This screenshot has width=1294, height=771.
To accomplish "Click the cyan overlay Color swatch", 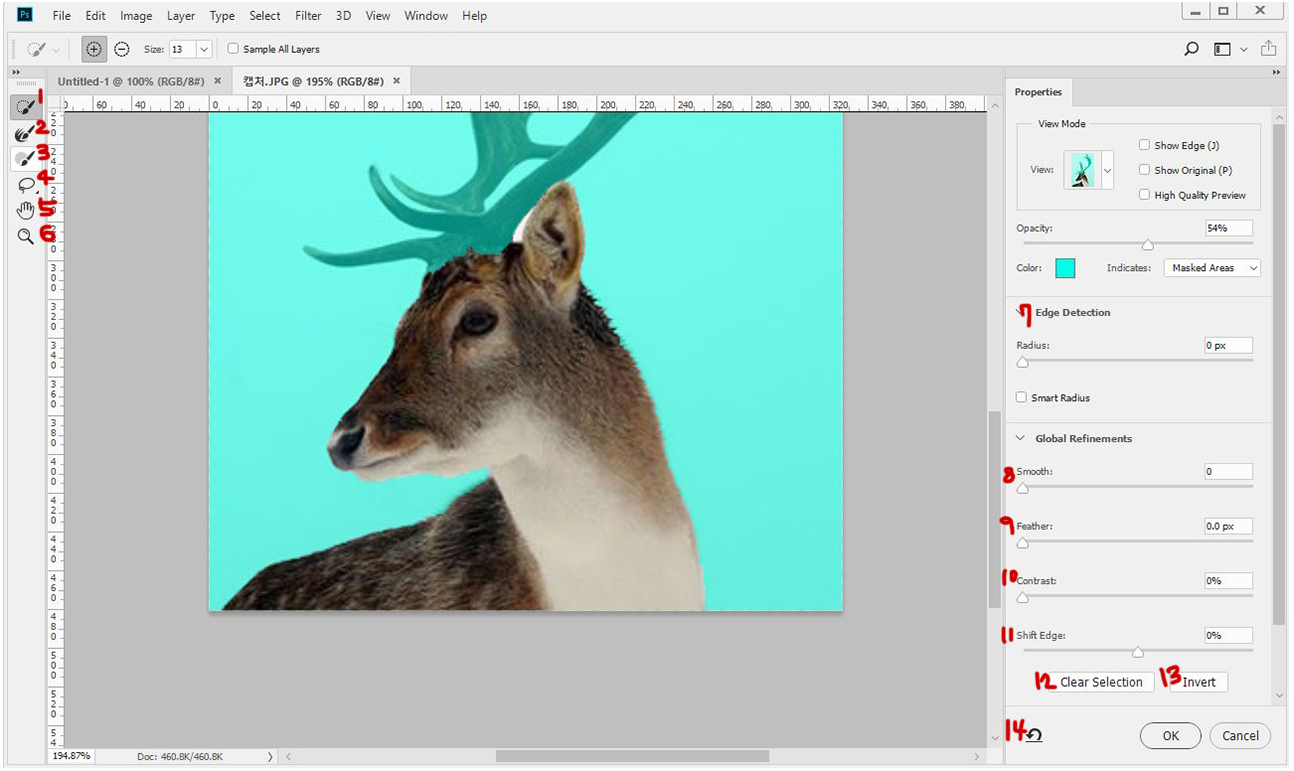I will [1065, 268].
